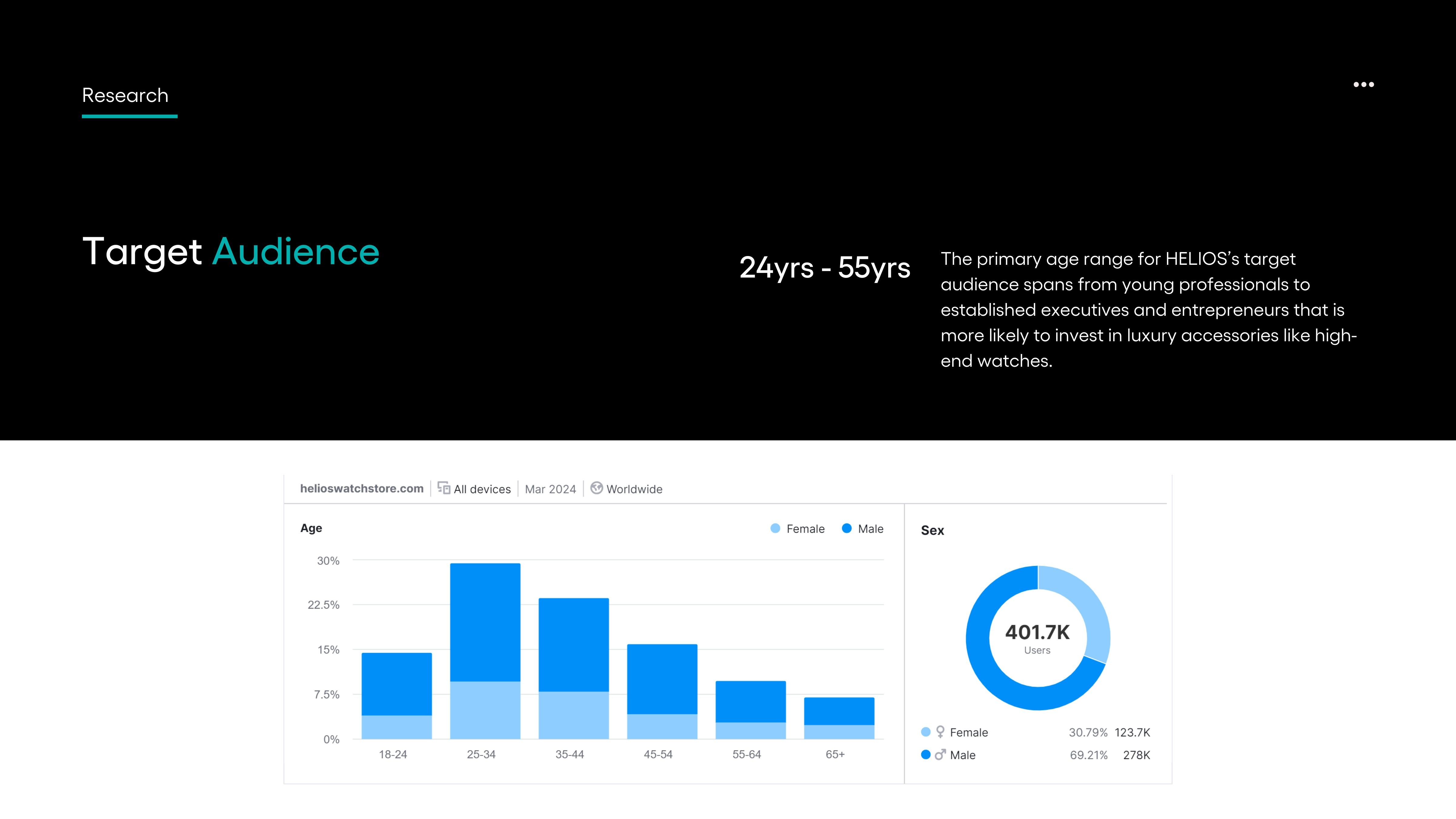Select the Worldwide region filter
The width and height of the screenshot is (1456, 819).
634,489
